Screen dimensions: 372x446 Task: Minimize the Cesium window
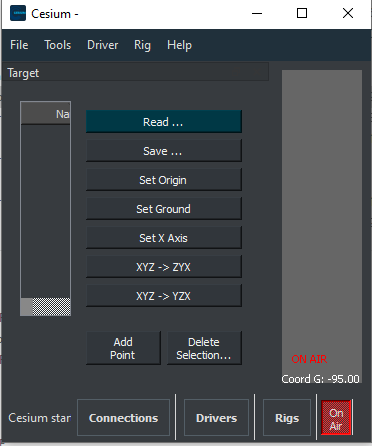coord(257,14)
